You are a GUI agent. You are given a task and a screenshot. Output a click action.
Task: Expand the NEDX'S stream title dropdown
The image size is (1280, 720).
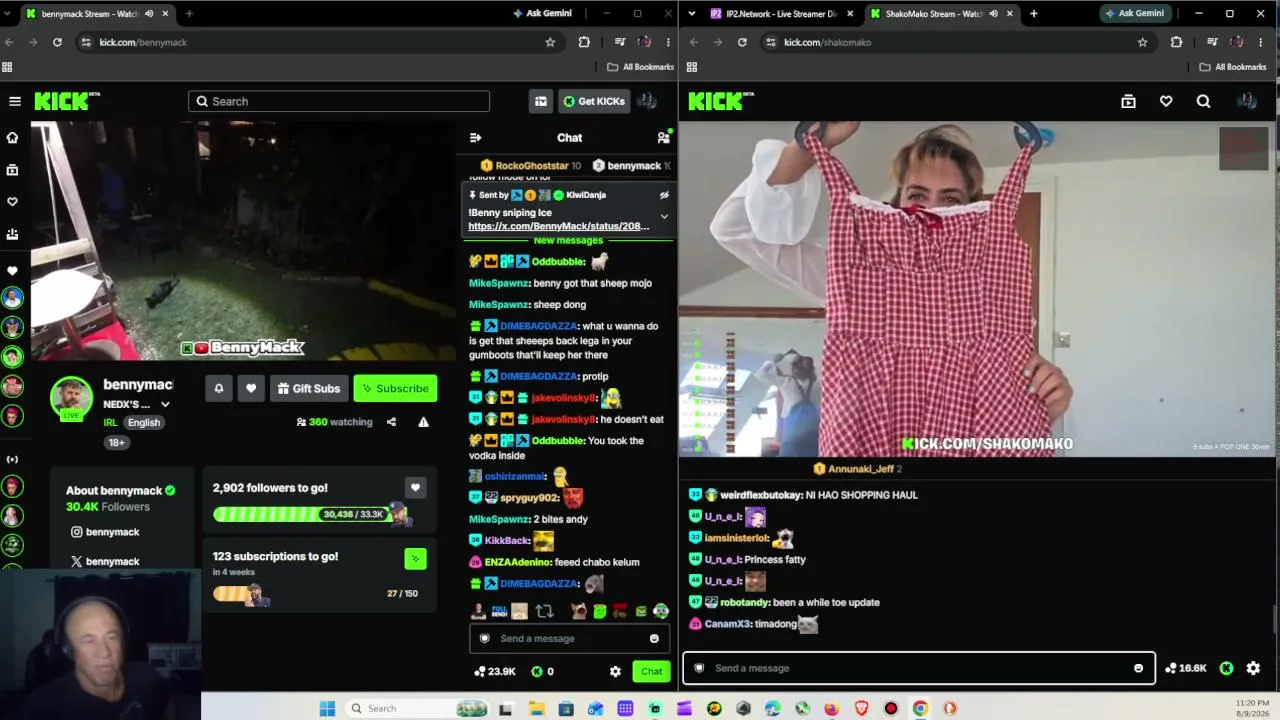tap(165, 405)
